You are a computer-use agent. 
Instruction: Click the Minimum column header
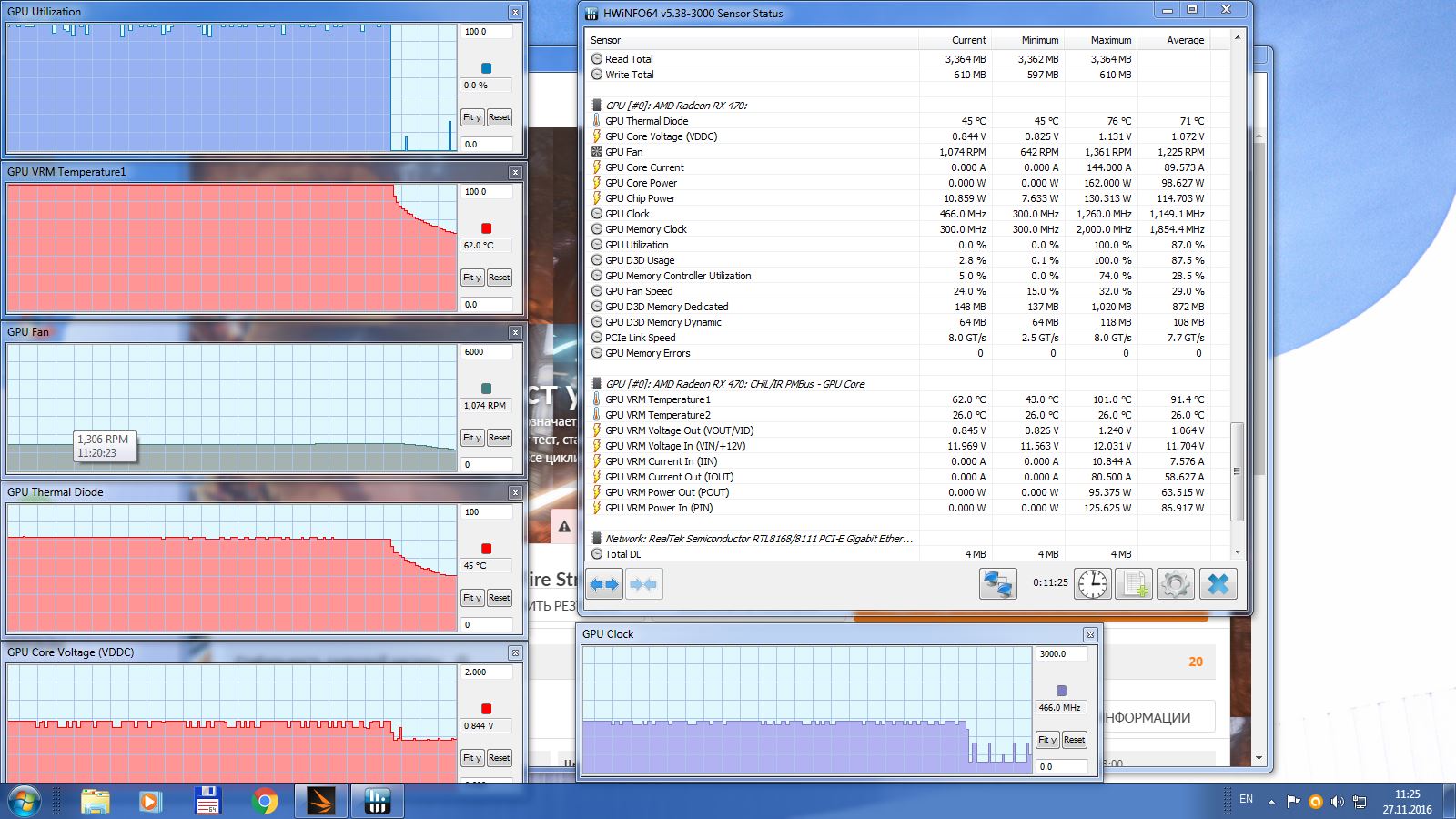[1027, 40]
